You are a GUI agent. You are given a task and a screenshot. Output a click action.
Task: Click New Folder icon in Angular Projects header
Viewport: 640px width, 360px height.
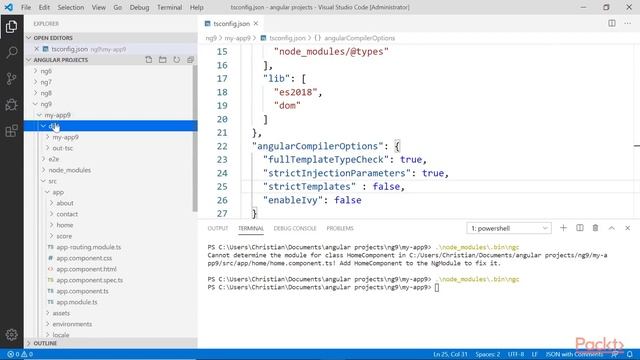point(162,60)
